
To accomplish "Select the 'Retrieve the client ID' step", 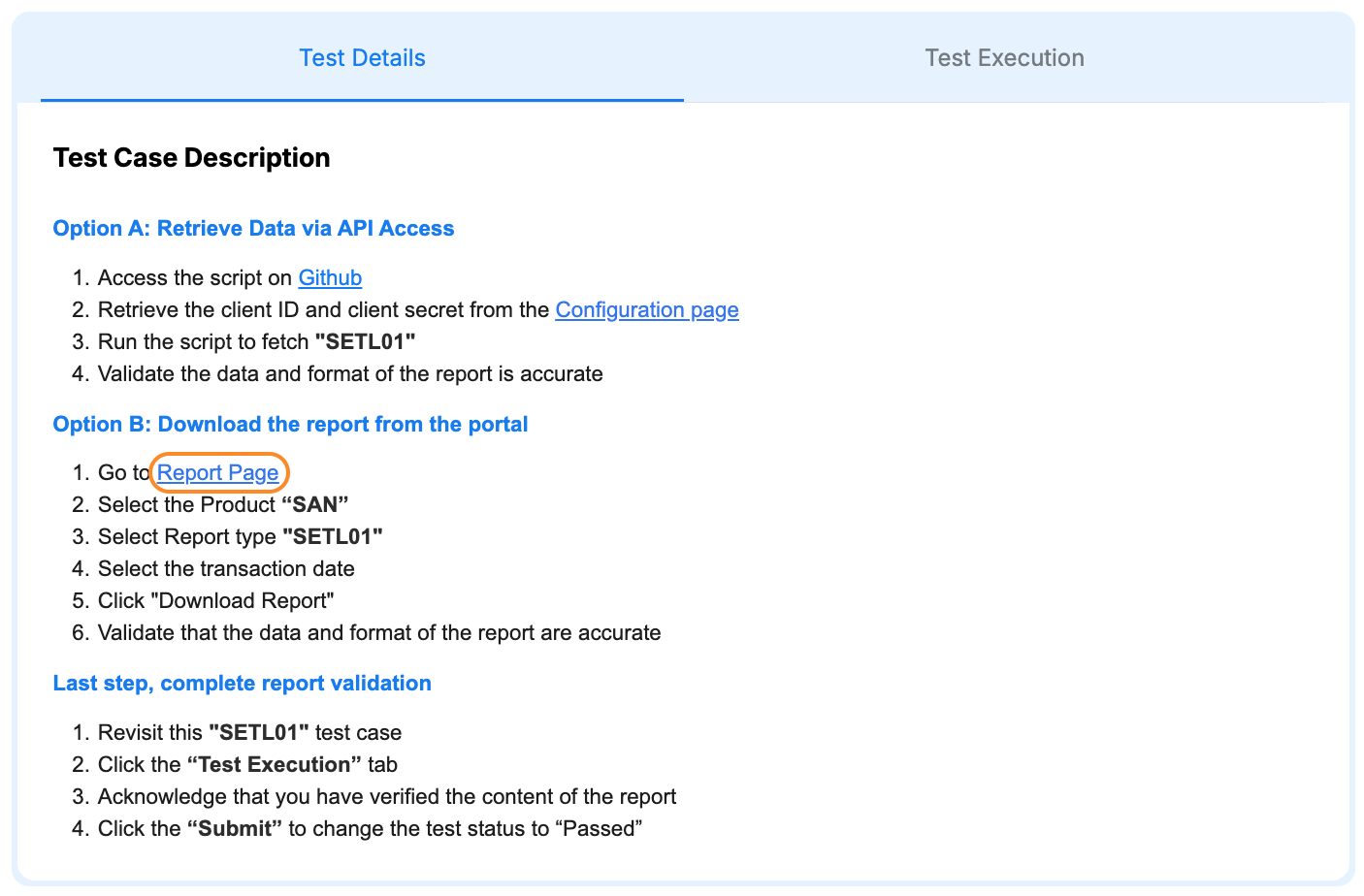I will [x=418, y=309].
